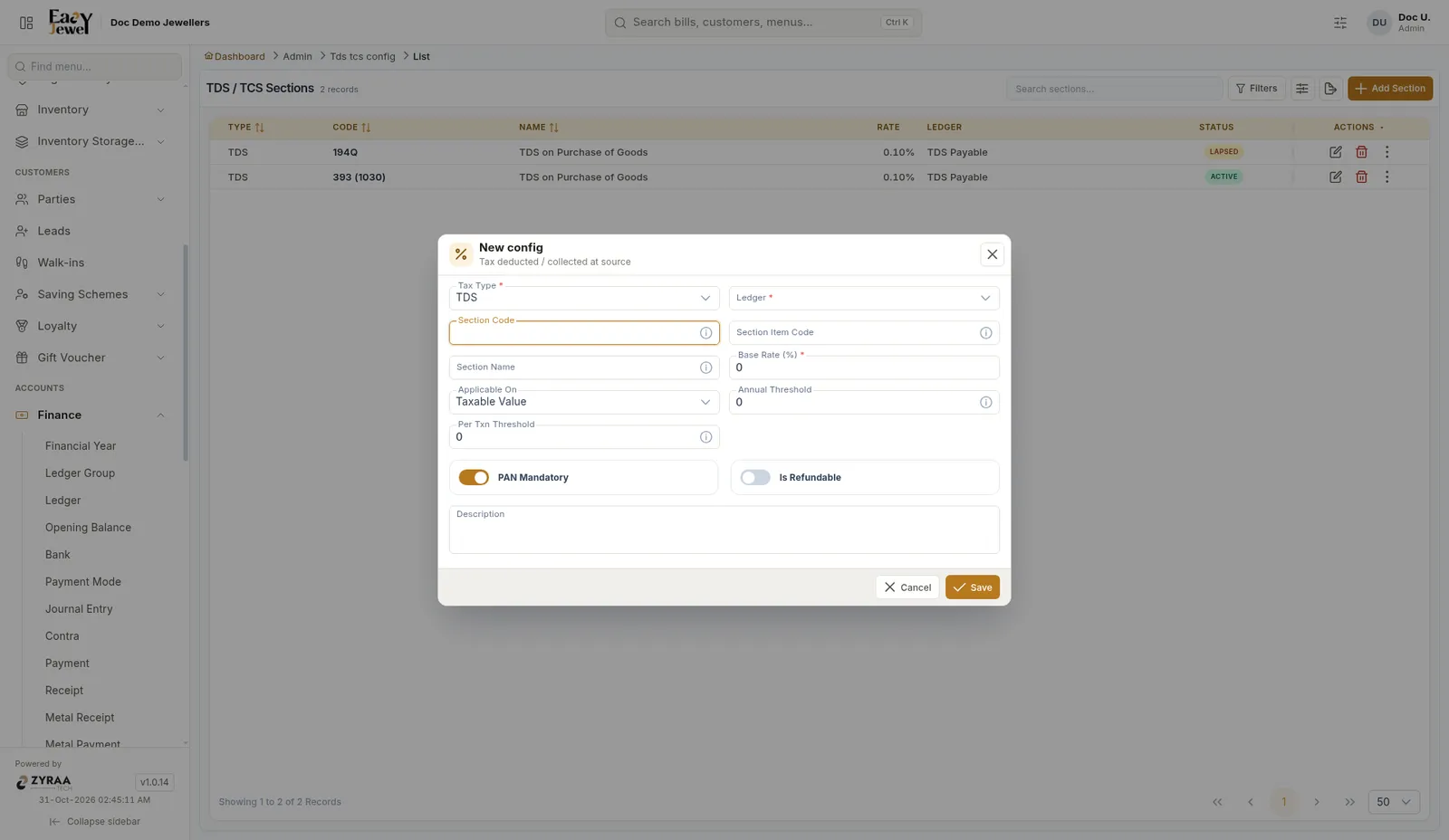The width and height of the screenshot is (1449, 840).
Task: Open the top-right settings sliders icon
Action: 1340,23
